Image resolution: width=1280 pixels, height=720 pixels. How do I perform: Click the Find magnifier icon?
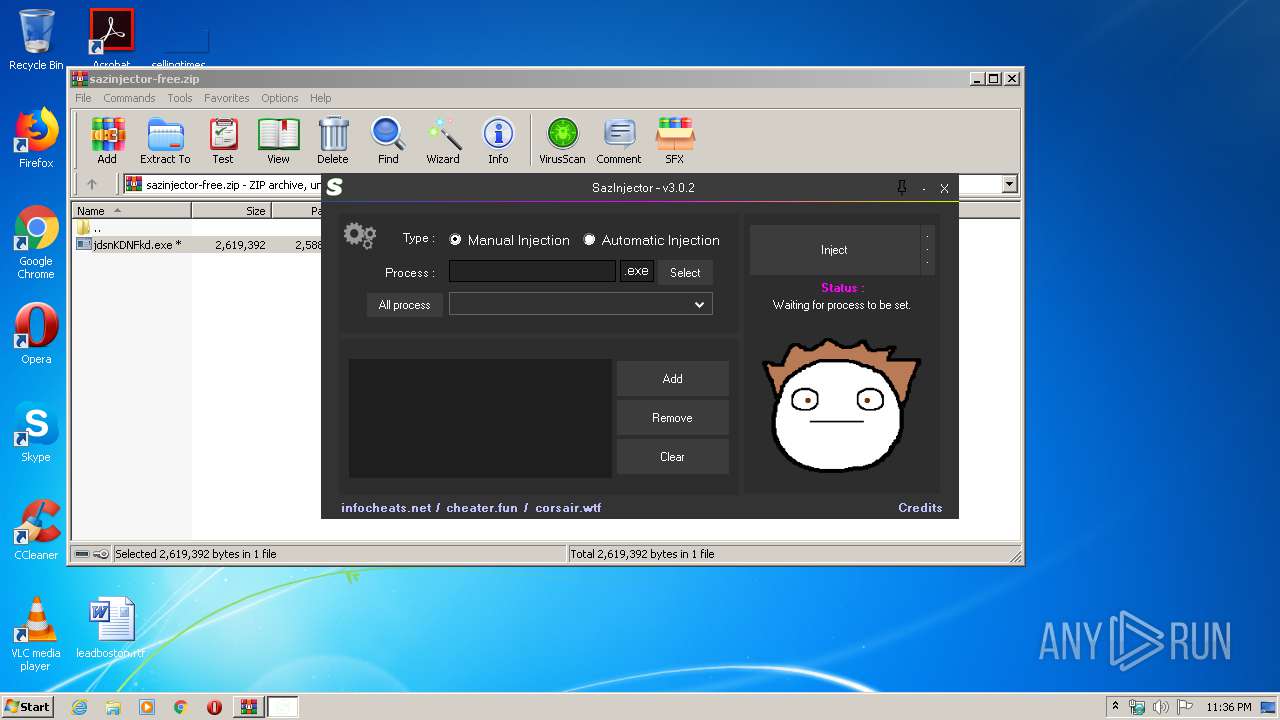[x=388, y=140]
